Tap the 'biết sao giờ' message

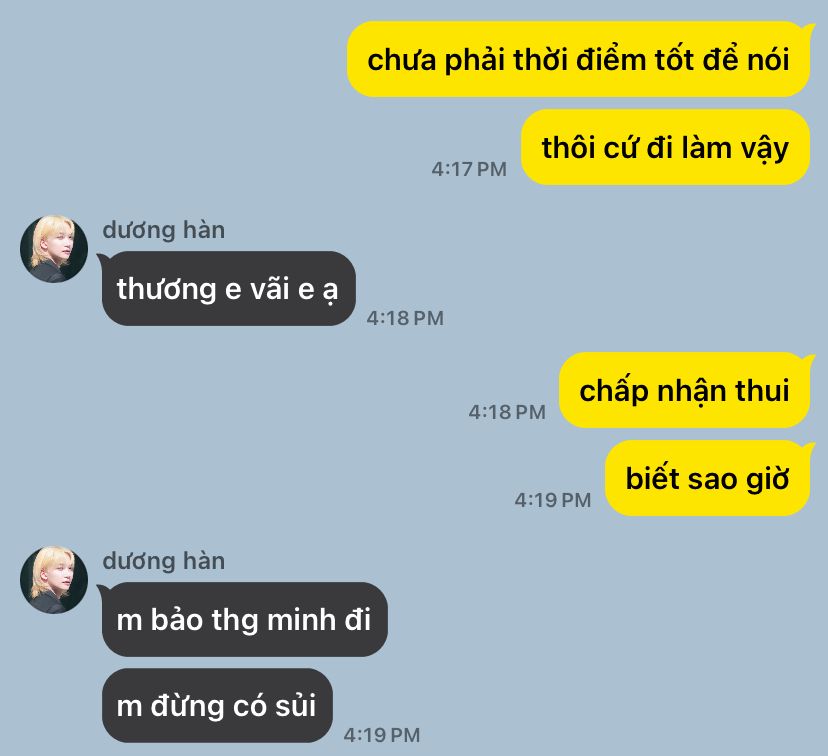(708, 478)
